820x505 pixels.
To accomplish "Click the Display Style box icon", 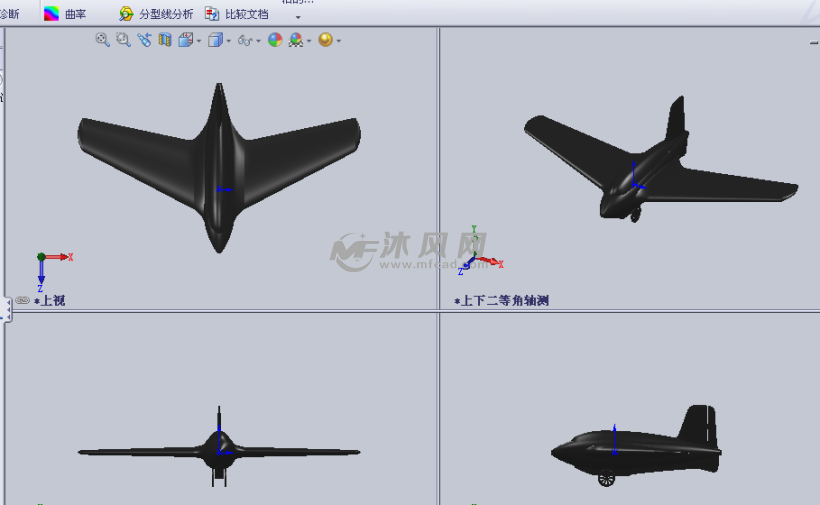I will pos(215,40).
